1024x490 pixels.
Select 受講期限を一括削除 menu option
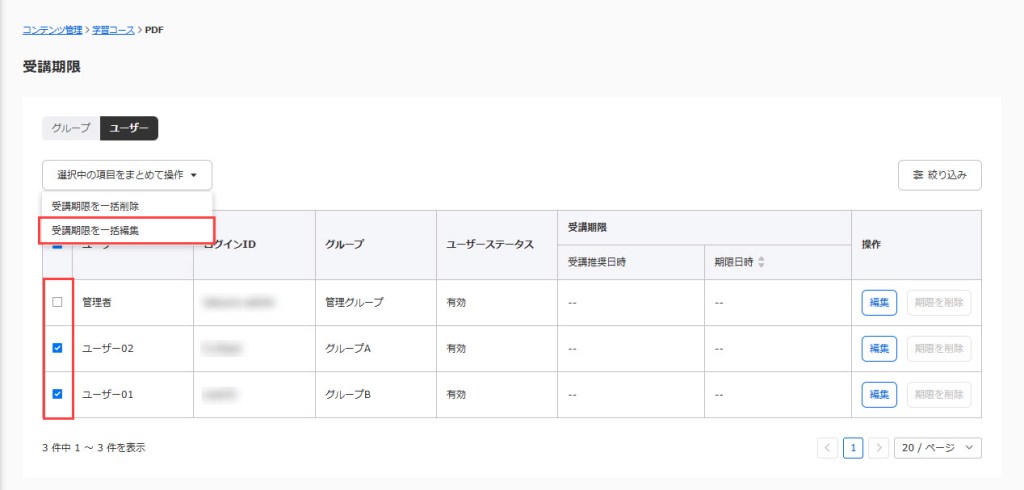point(96,206)
